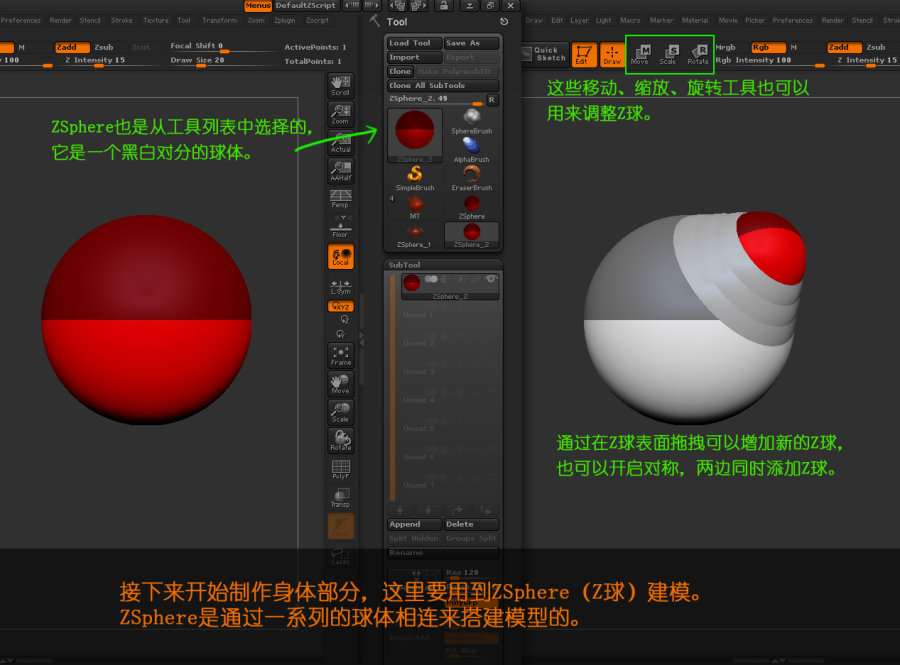Toggle XYZ rotation mode
The width and height of the screenshot is (900, 665).
pos(340,306)
